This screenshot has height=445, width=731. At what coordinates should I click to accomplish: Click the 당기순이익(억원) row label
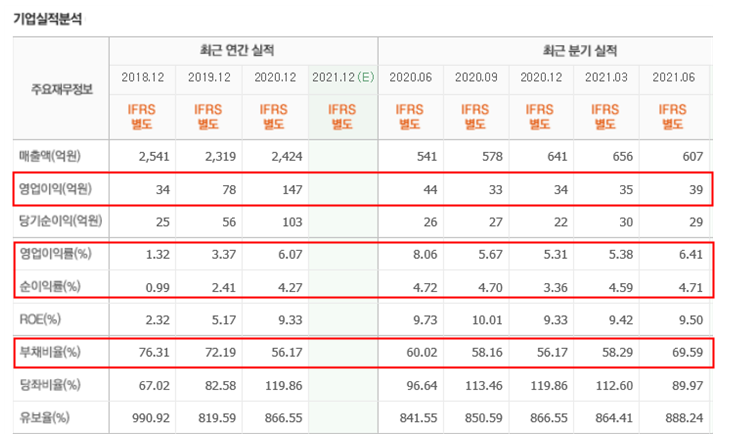point(61,221)
